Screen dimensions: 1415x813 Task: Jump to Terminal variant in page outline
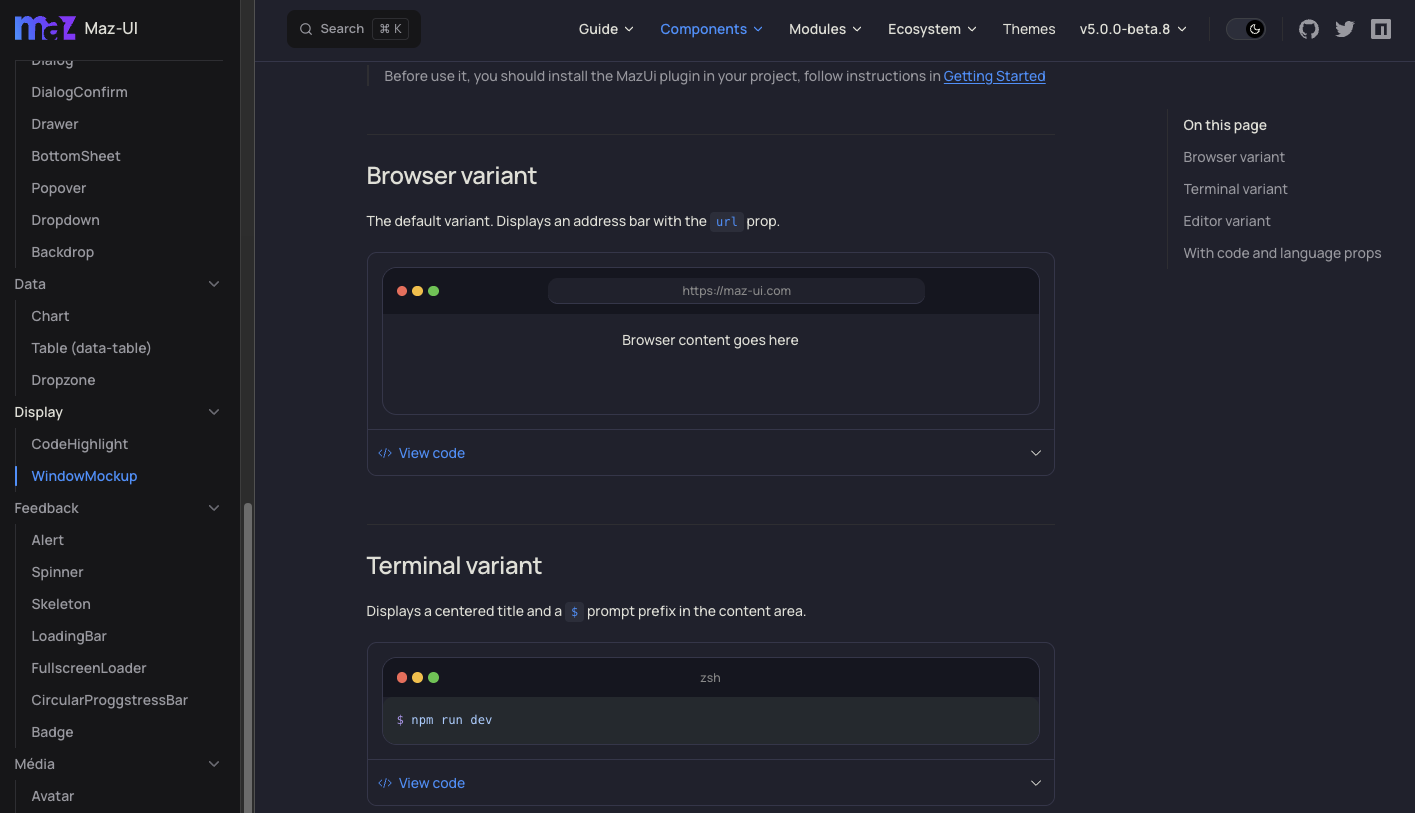click(1235, 189)
